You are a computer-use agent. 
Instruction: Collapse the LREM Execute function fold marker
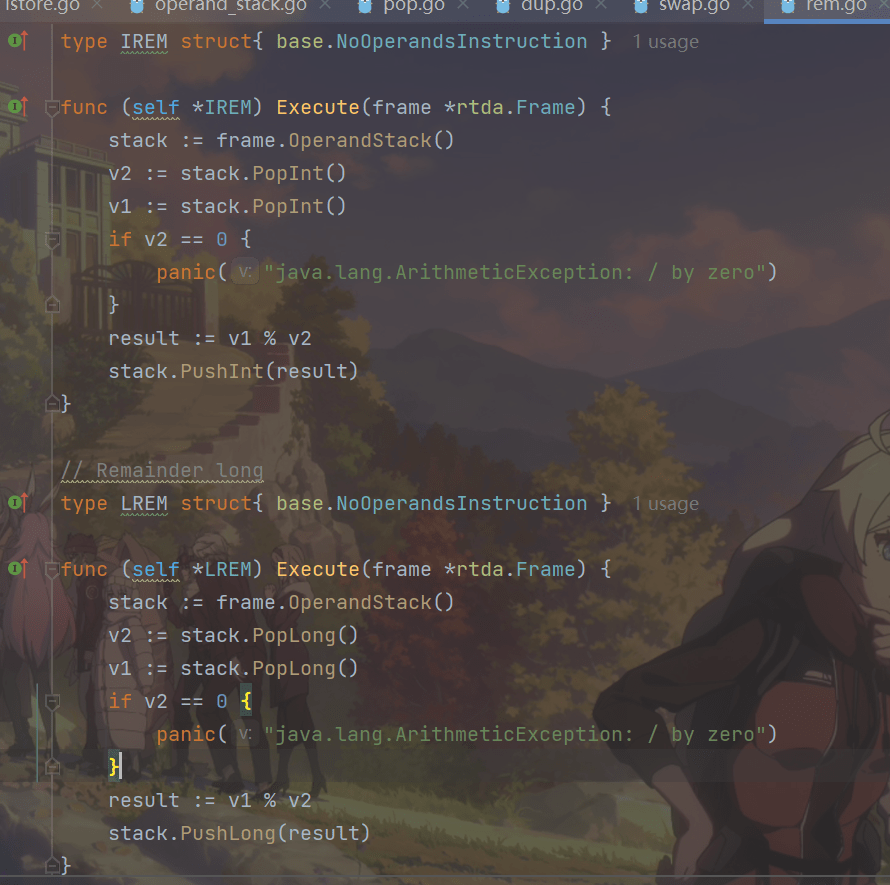coord(52,570)
